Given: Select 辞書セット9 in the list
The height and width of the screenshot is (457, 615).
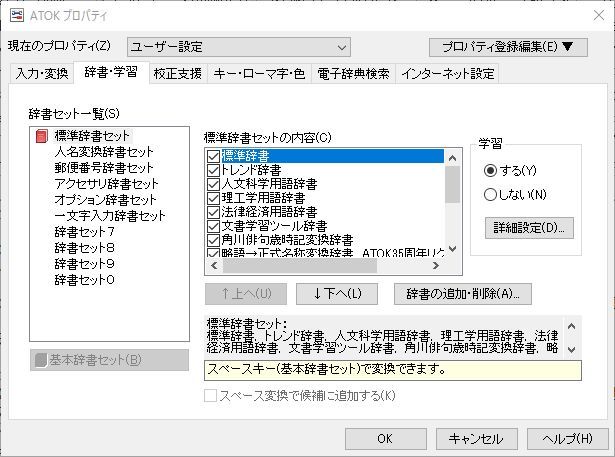Looking at the screenshot, I should [84, 264].
